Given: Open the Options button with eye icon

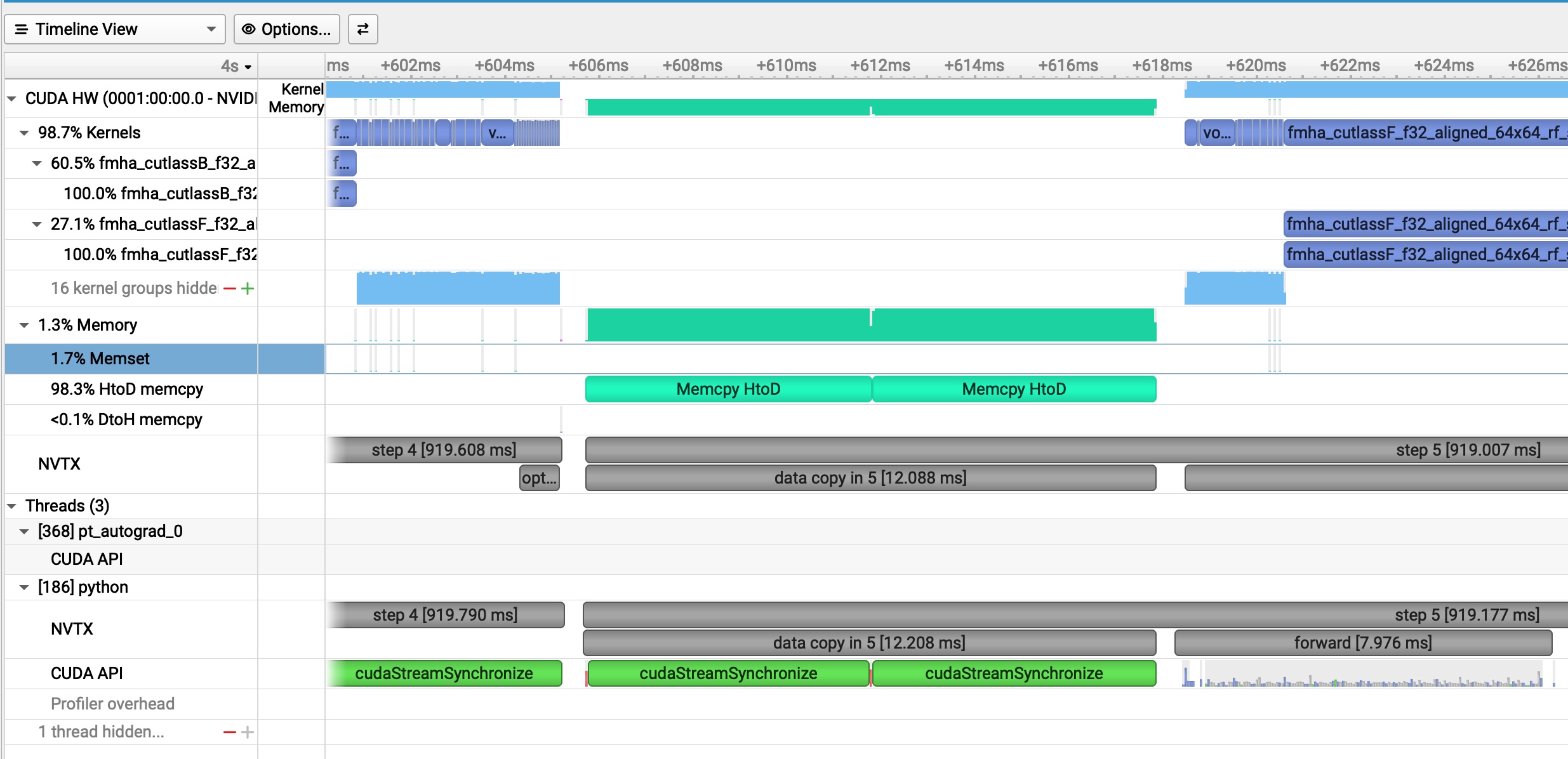Looking at the screenshot, I should click(287, 29).
